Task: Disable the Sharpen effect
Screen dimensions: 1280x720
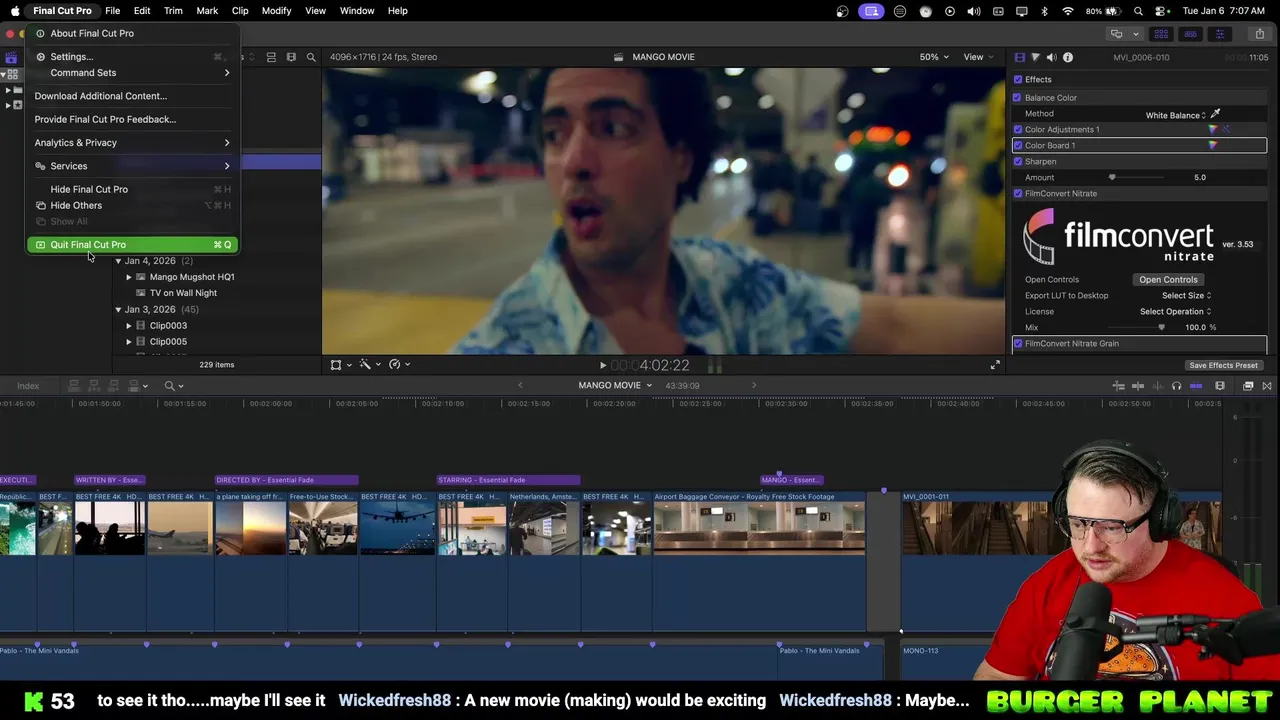Action: point(1017,162)
